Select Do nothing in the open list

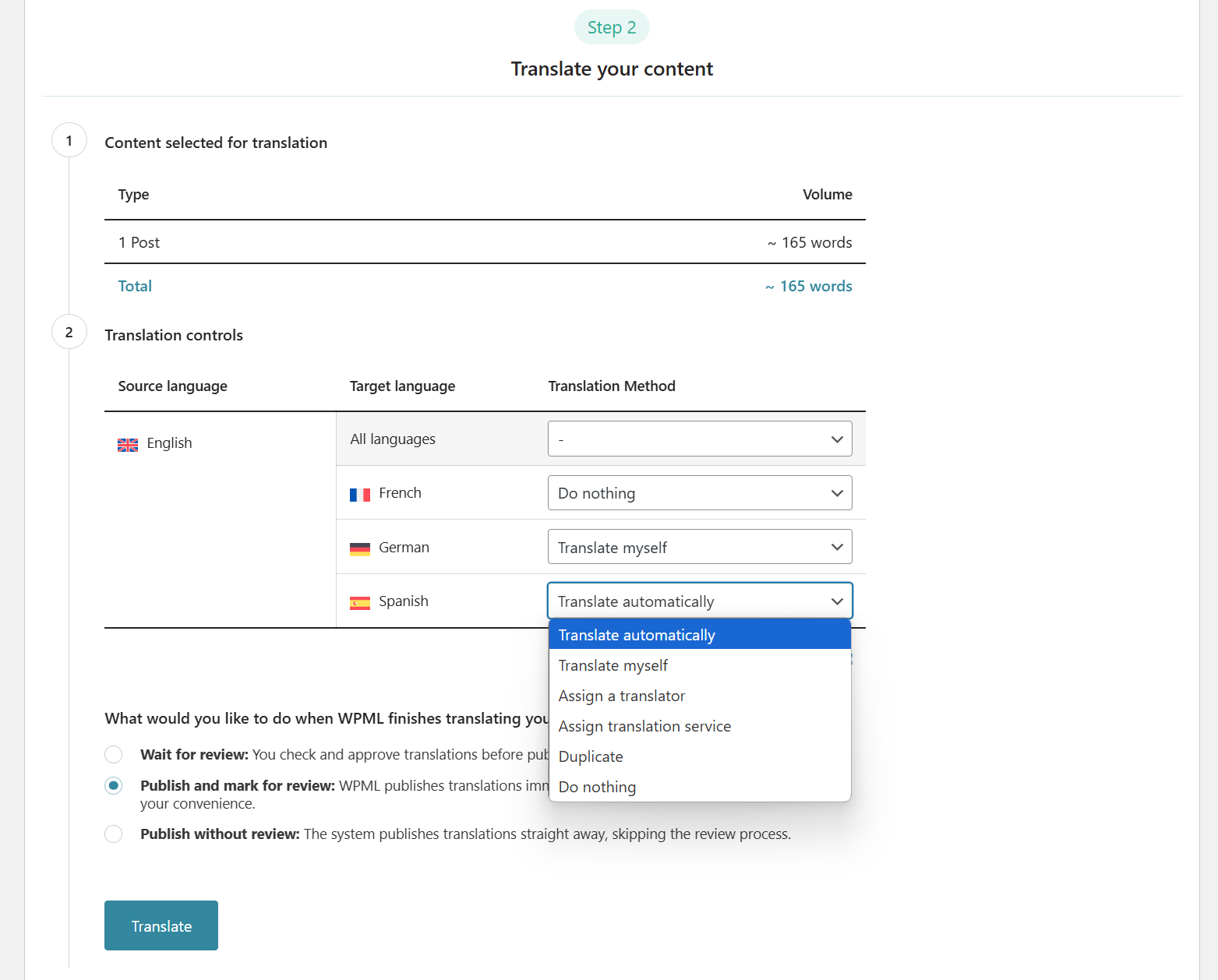[x=700, y=787]
